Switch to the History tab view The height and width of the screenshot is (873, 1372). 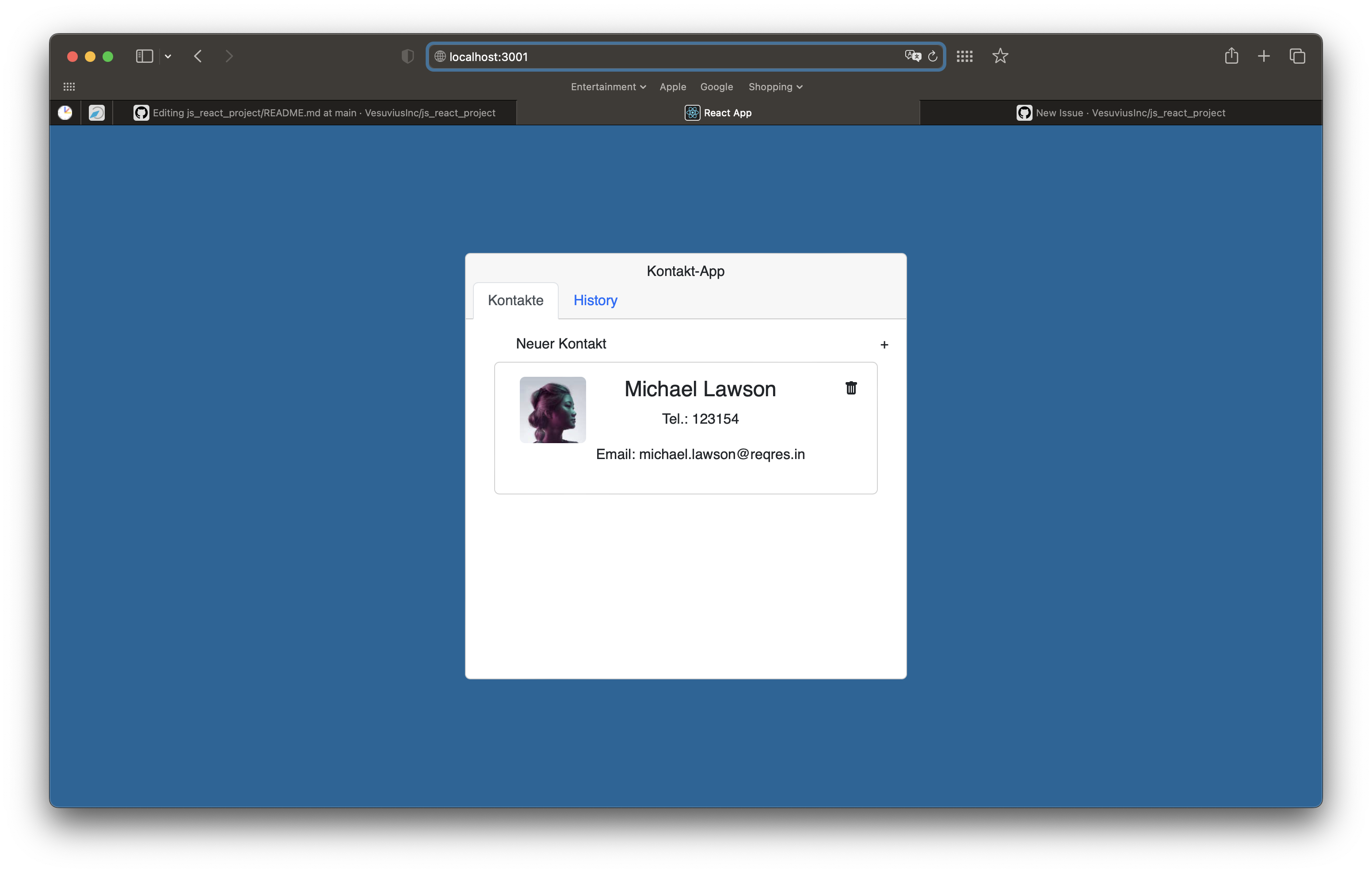(x=595, y=300)
